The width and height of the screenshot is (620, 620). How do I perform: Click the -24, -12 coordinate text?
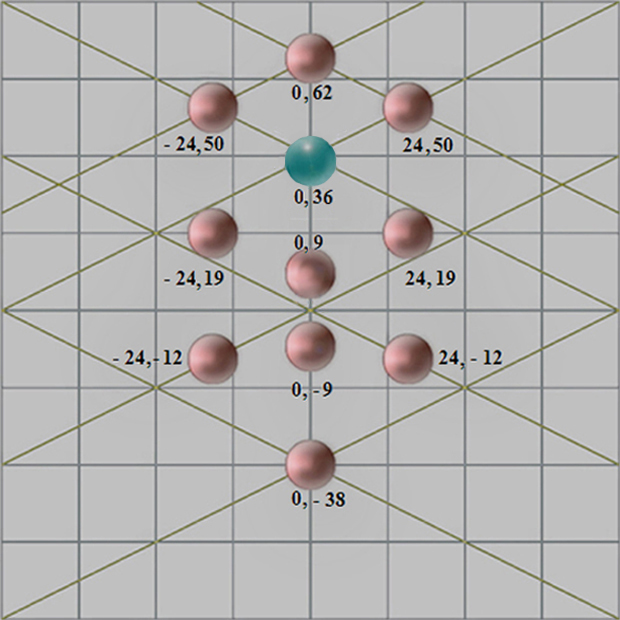[x=147, y=356]
